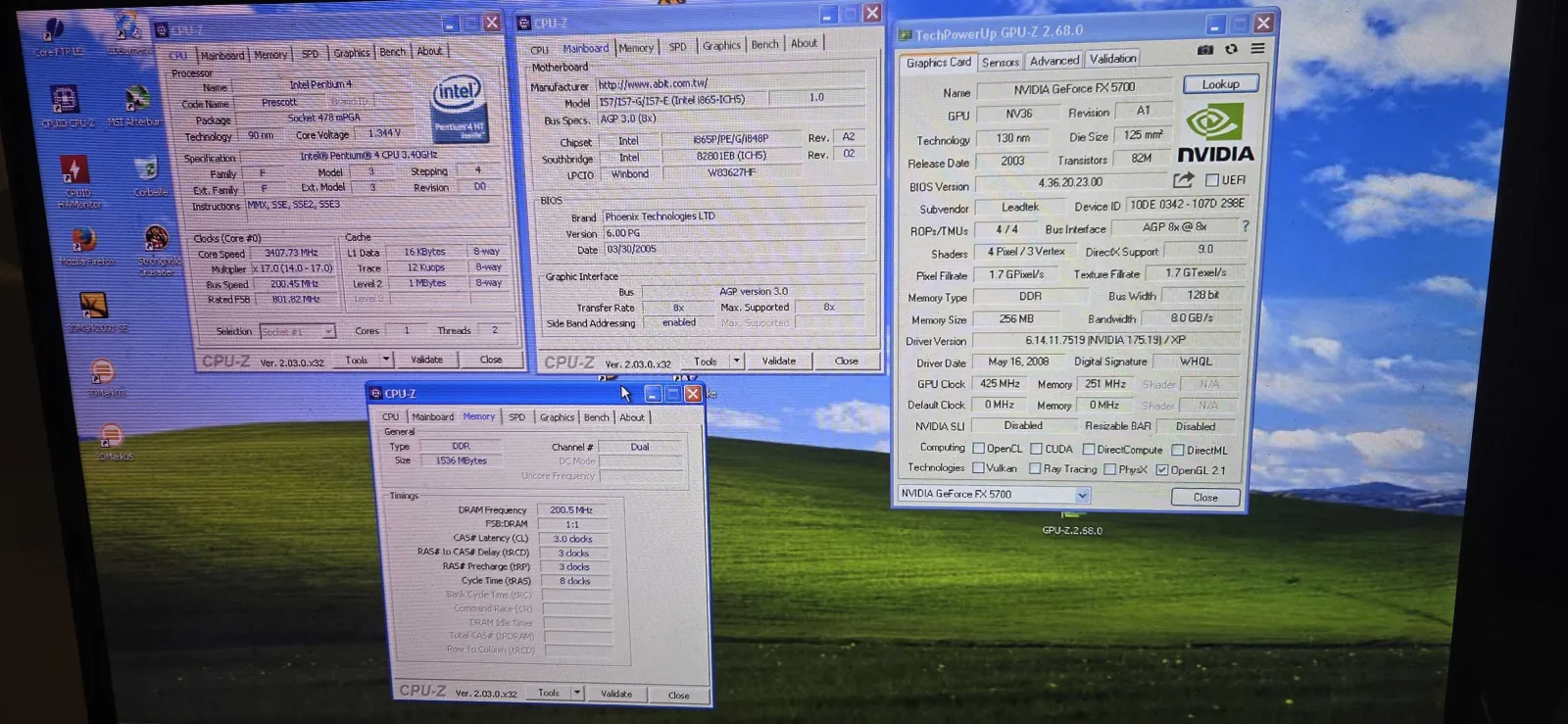Click the 'Phoenix Technologies LTD' BIOS brand value
This screenshot has height=724, width=1568.
pyautogui.click(x=660, y=217)
